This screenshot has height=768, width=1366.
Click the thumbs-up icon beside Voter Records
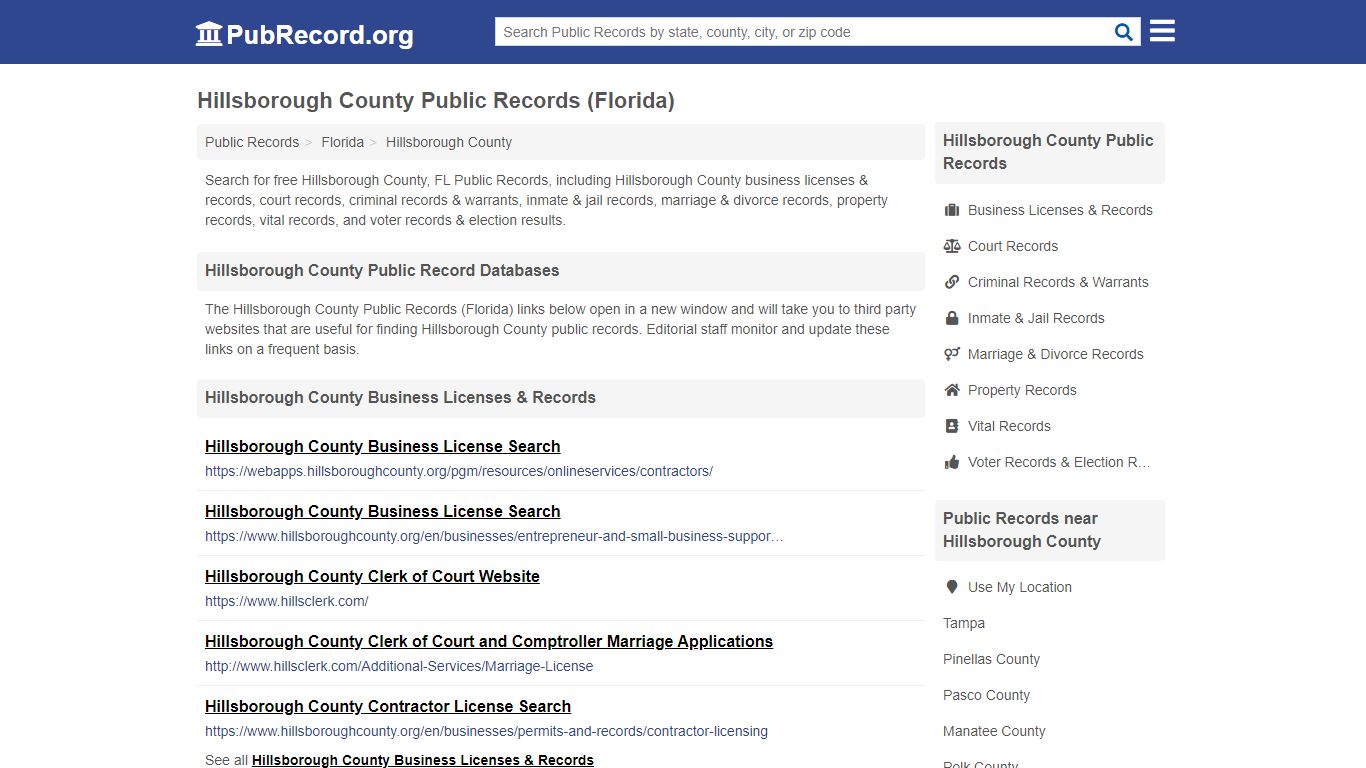952,462
